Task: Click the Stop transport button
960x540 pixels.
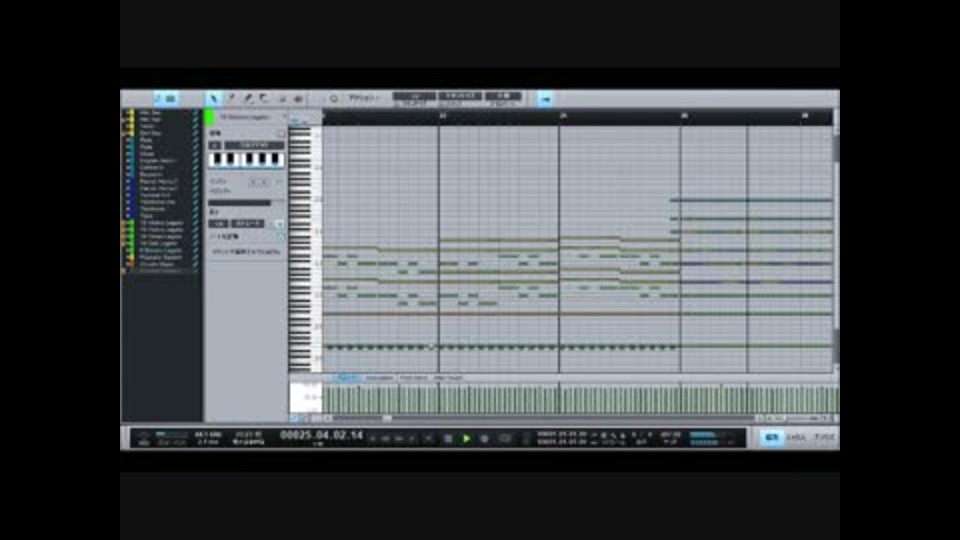Action: pos(448,438)
